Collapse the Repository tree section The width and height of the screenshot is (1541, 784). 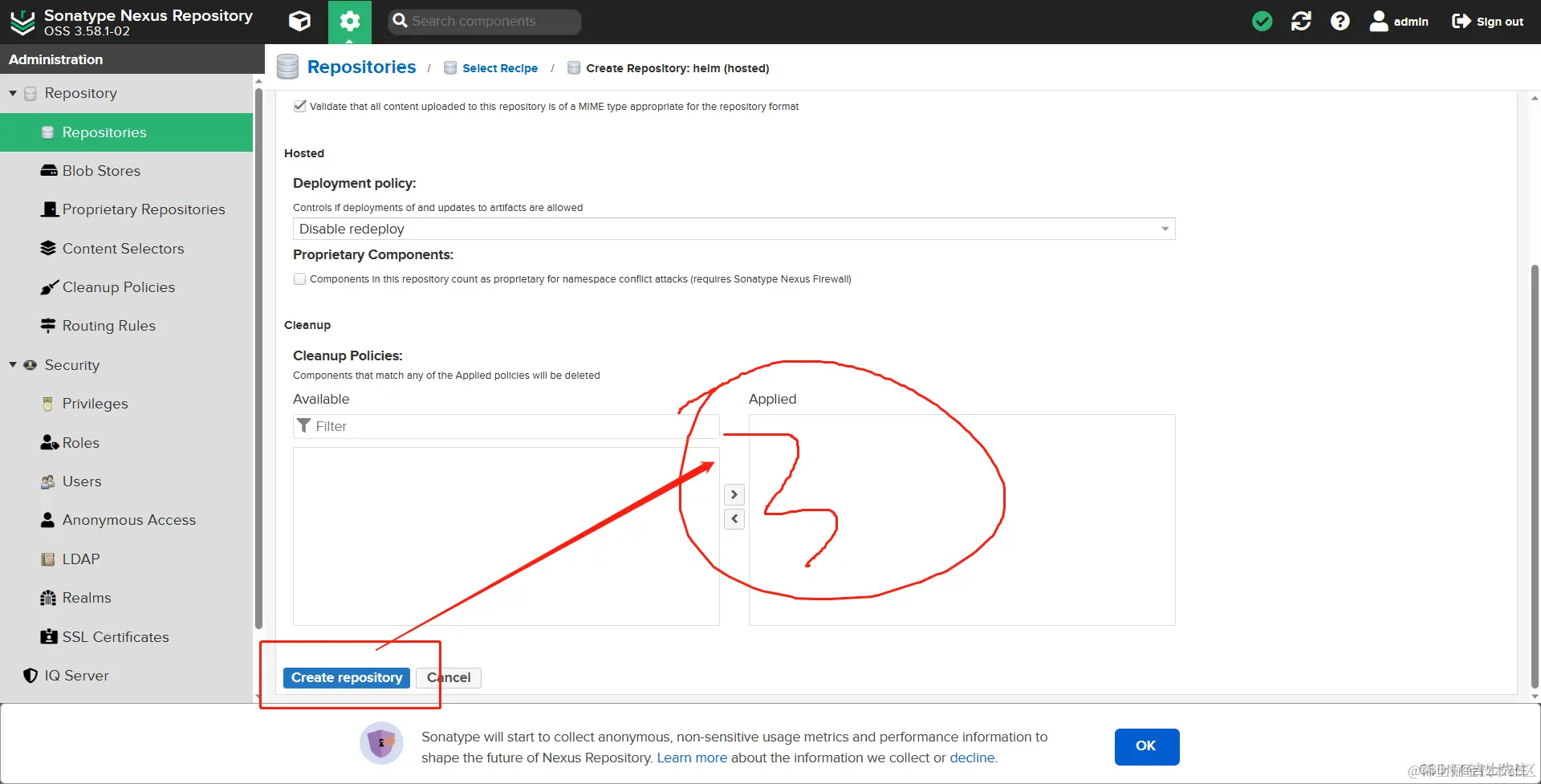[x=13, y=93]
